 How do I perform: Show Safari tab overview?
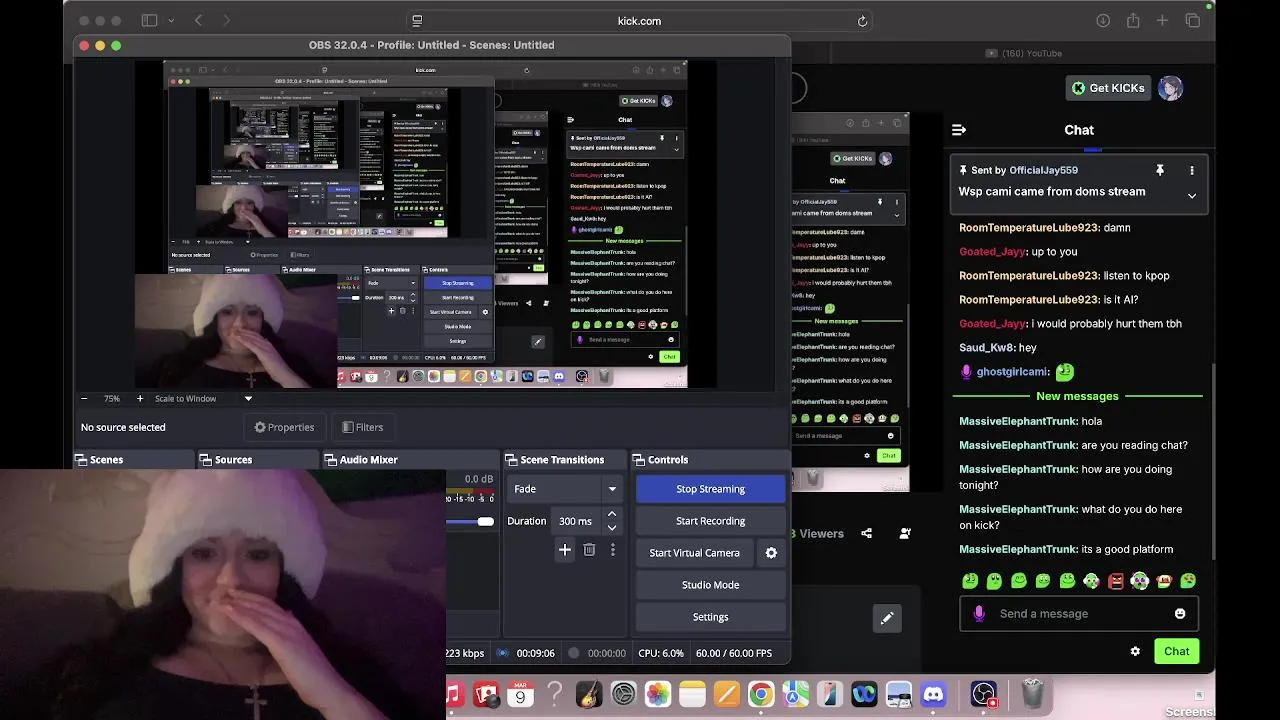click(1192, 21)
